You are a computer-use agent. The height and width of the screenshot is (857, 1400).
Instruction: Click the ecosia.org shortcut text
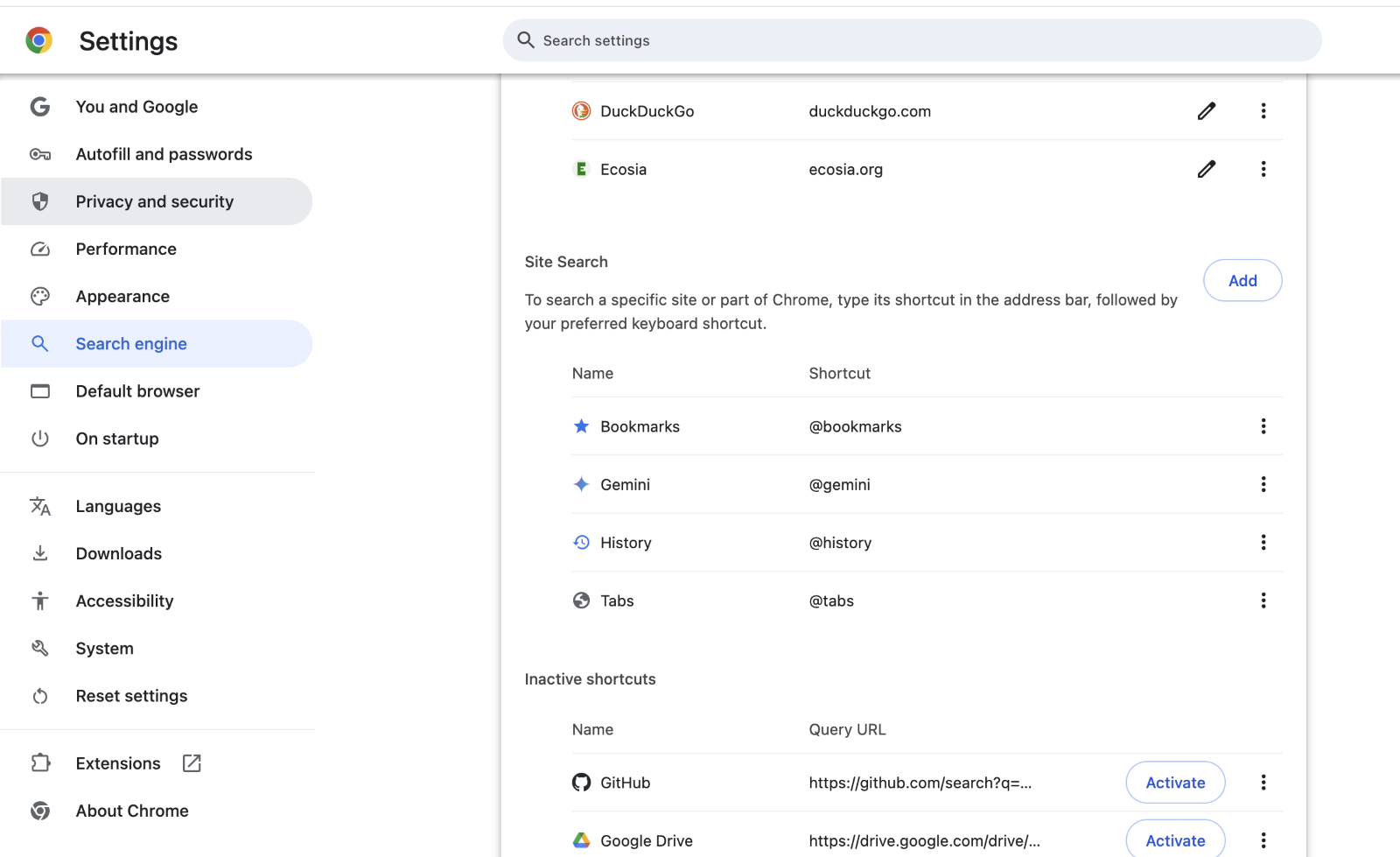(846, 169)
